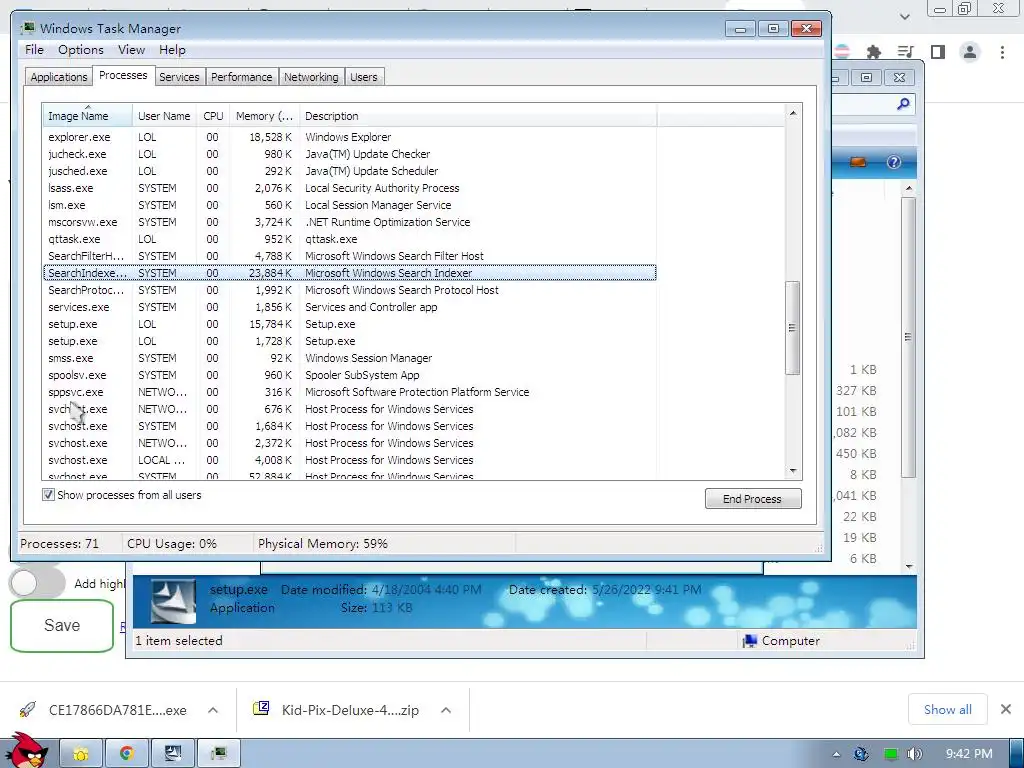Screen dimensions: 1024x768
Task: Select the lsass.exe process
Action: [349, 188]
